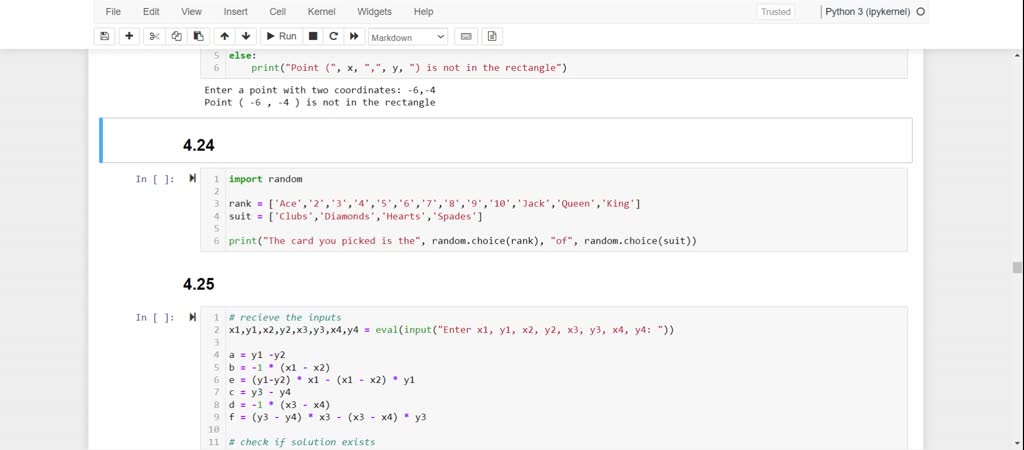Image resolution: width=1024 pixels, height=450 pixels.
Task: Collapse the 4.24 code cell with its side arrow
Action: tap(193, 179)
